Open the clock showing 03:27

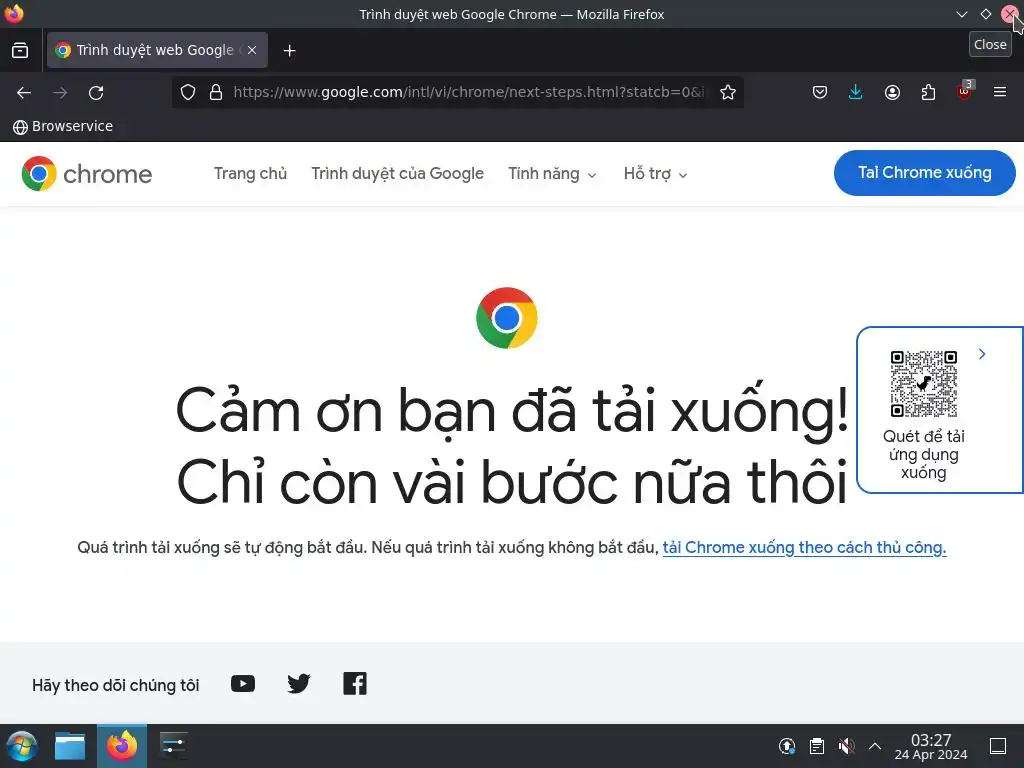click(x=931, y=746)
